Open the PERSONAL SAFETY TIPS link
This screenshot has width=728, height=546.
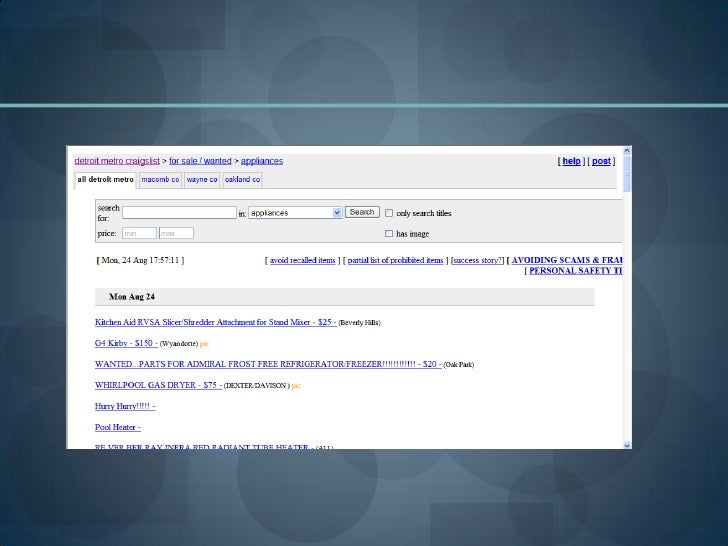click(x=576, y=271)
